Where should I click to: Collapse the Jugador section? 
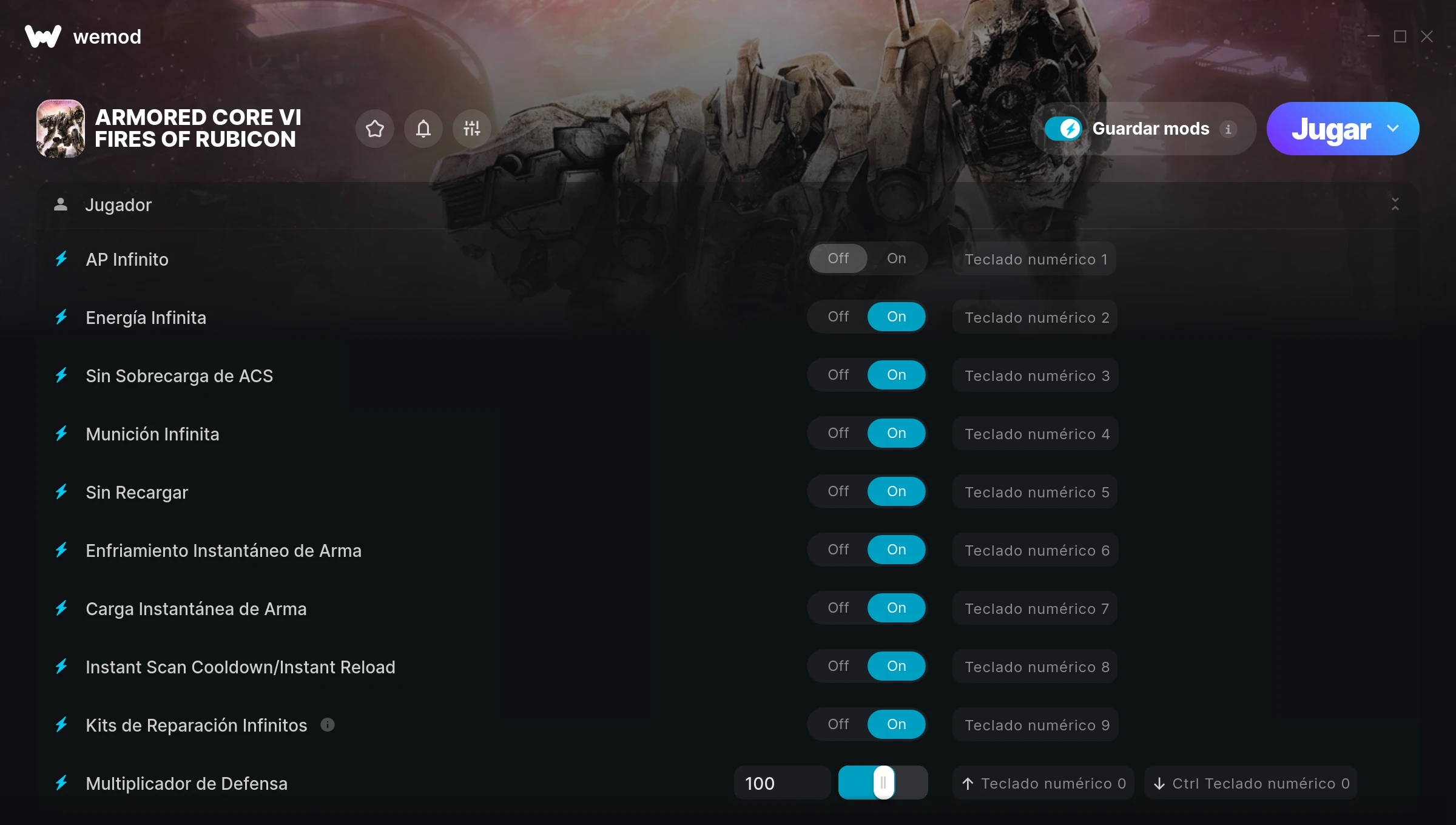(1395, 204)
